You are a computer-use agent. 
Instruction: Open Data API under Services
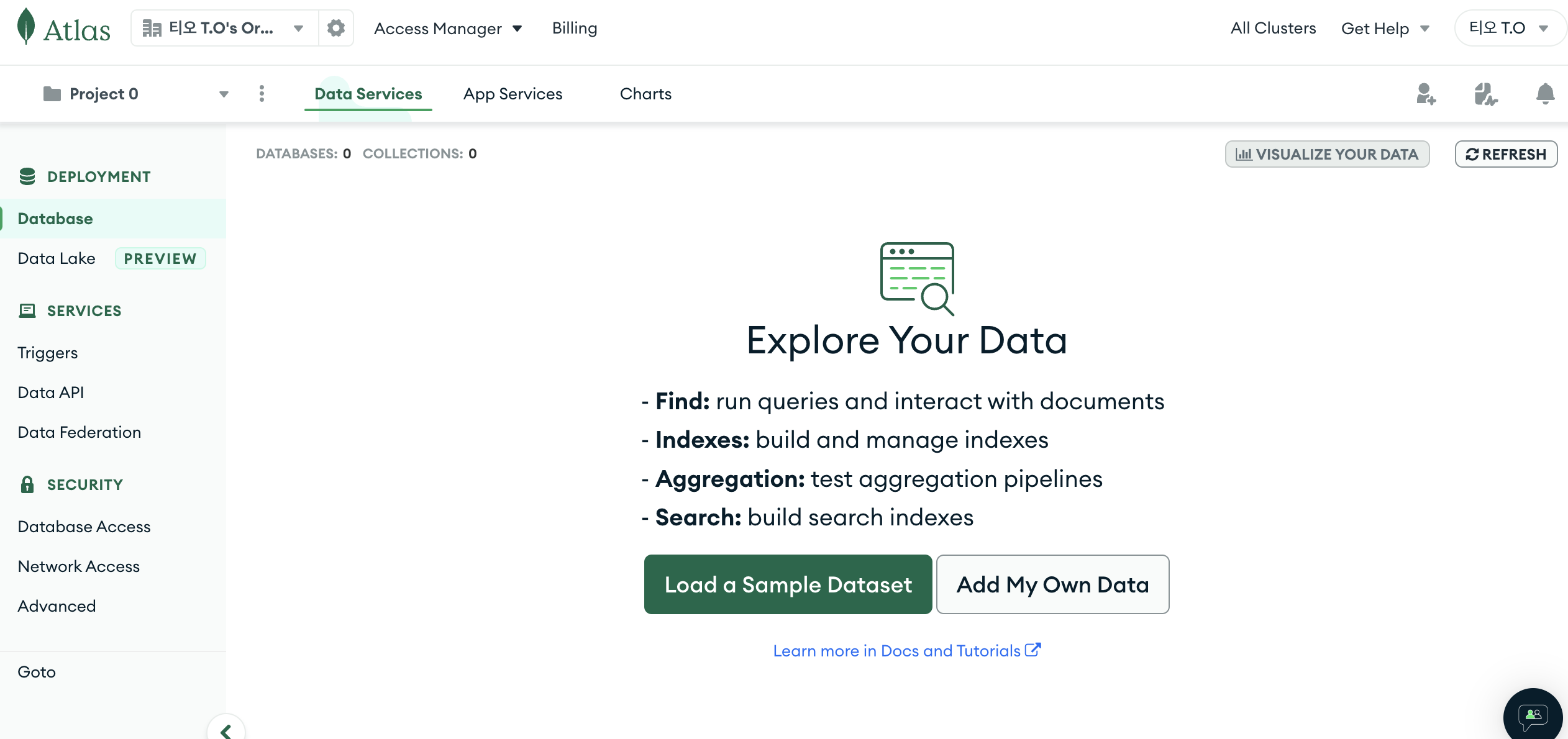pos(51,392)
